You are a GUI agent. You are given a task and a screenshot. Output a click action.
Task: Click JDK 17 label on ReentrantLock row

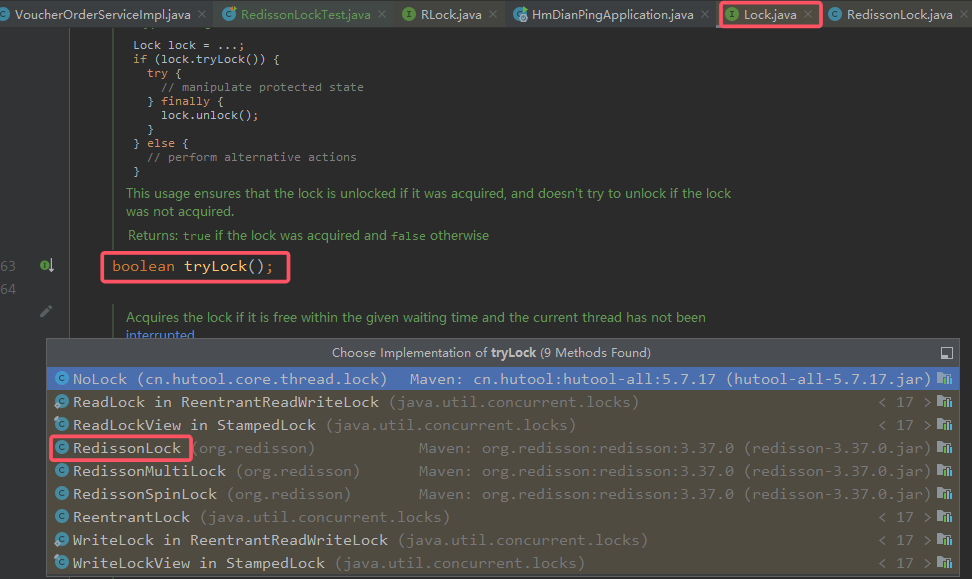(904, 516)
